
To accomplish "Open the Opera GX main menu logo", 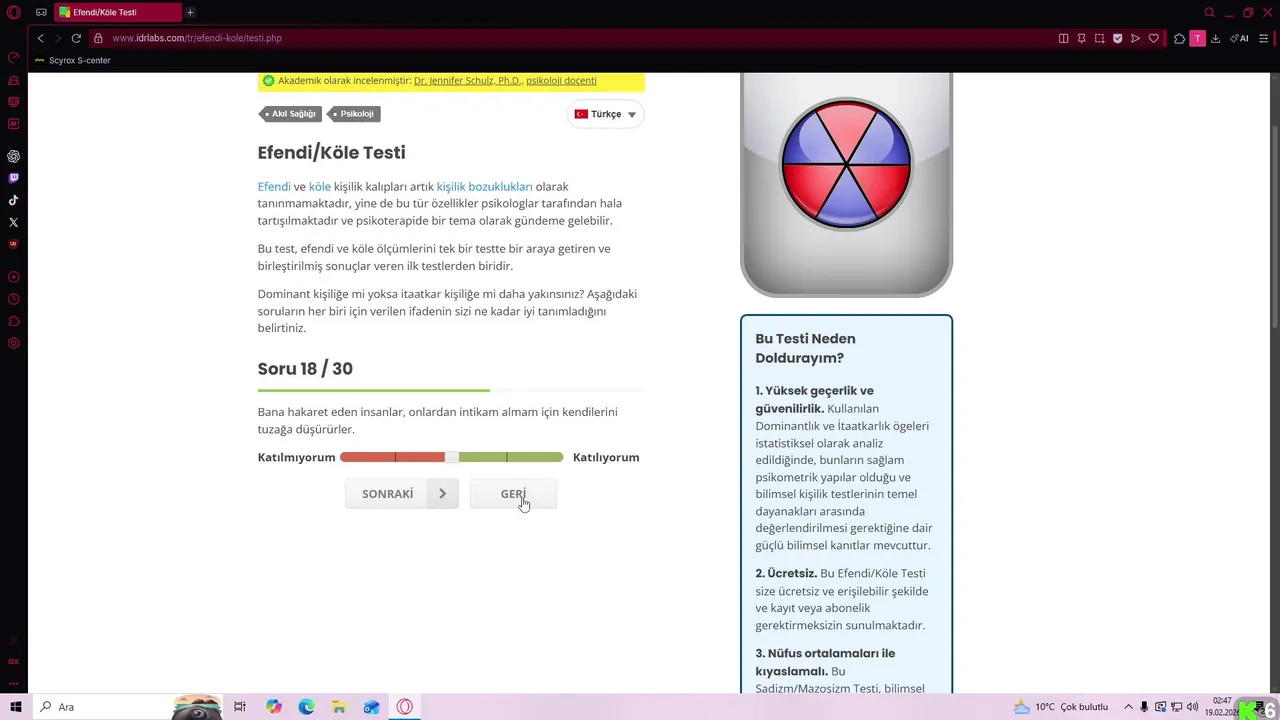I will click(14, 12).
